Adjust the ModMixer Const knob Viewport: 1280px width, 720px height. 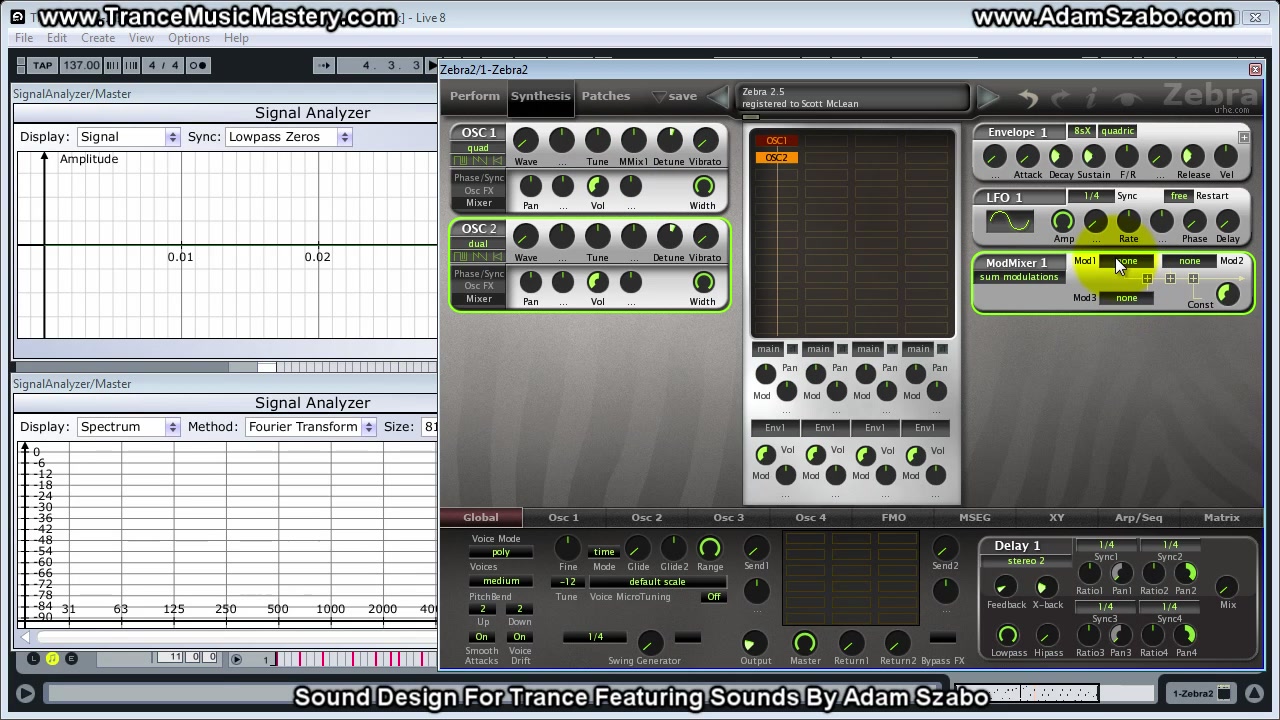(x=1227, y=293)
